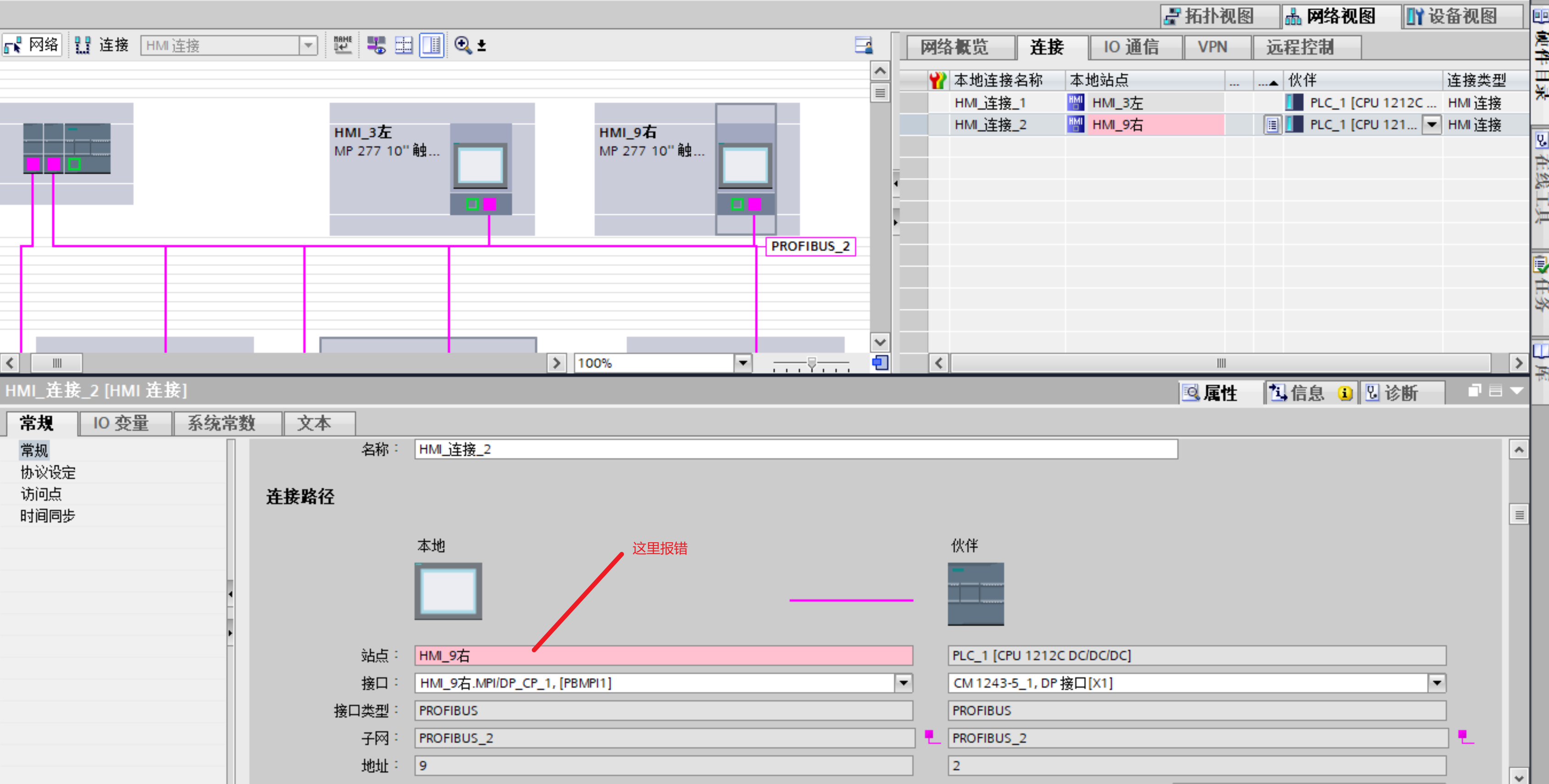The width and height of the screenshot is (1549, 784).
Task: Open the local 接口 MPI/DP dropdown arrow
Action: [x=903, y=683]
